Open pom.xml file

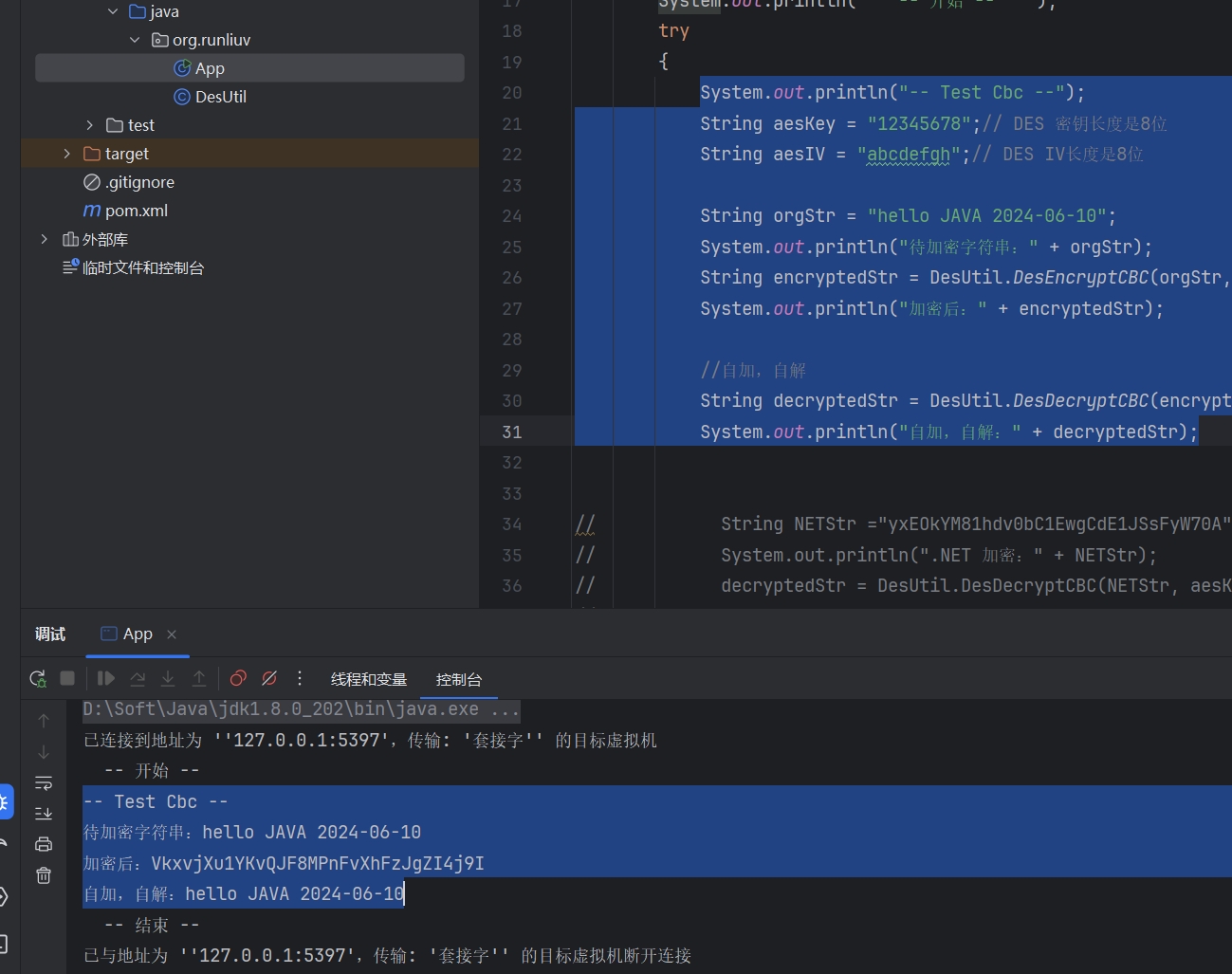pyautogui.click(x=136, y=211)
